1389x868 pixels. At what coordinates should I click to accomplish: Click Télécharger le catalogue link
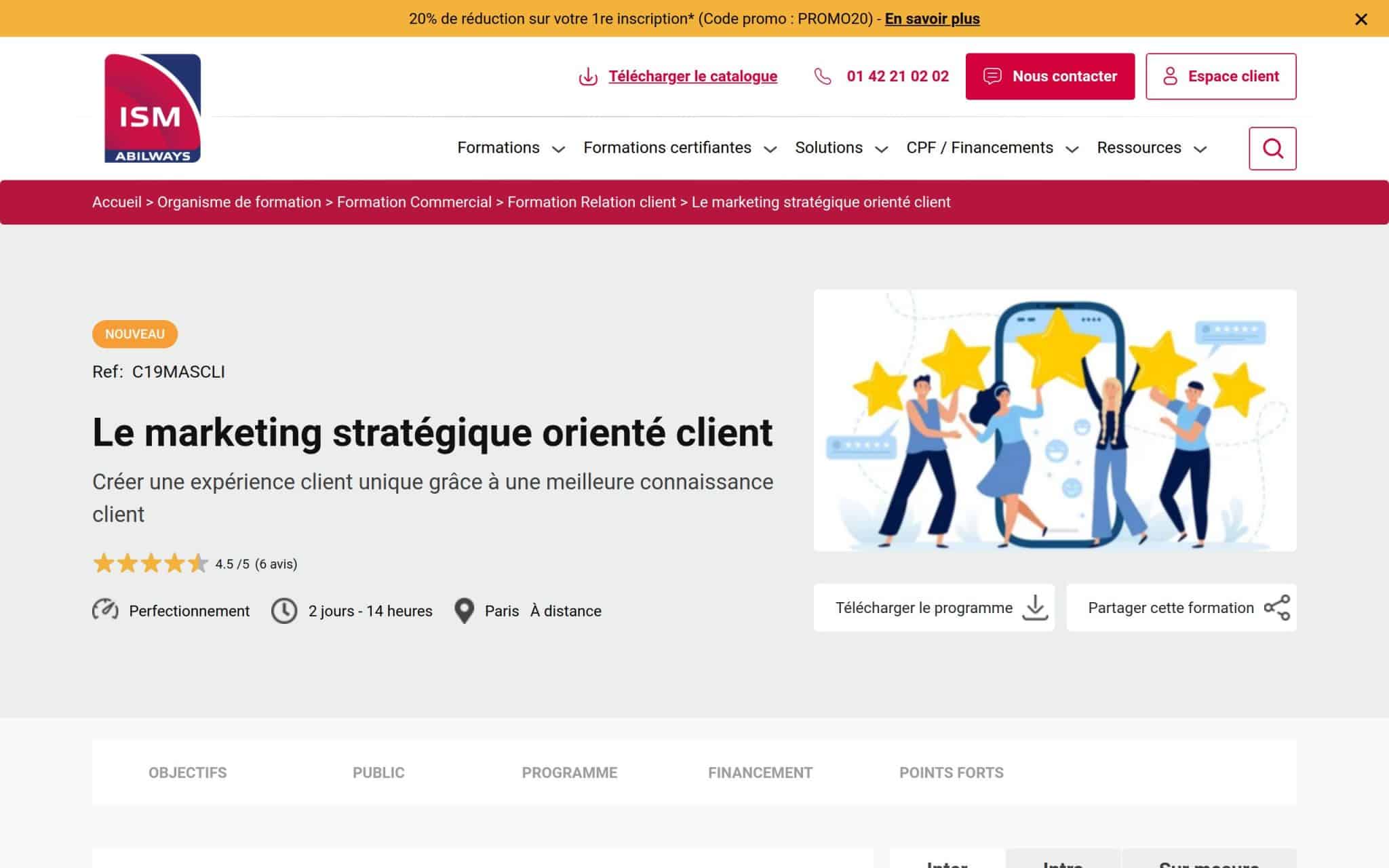point(692,77)
